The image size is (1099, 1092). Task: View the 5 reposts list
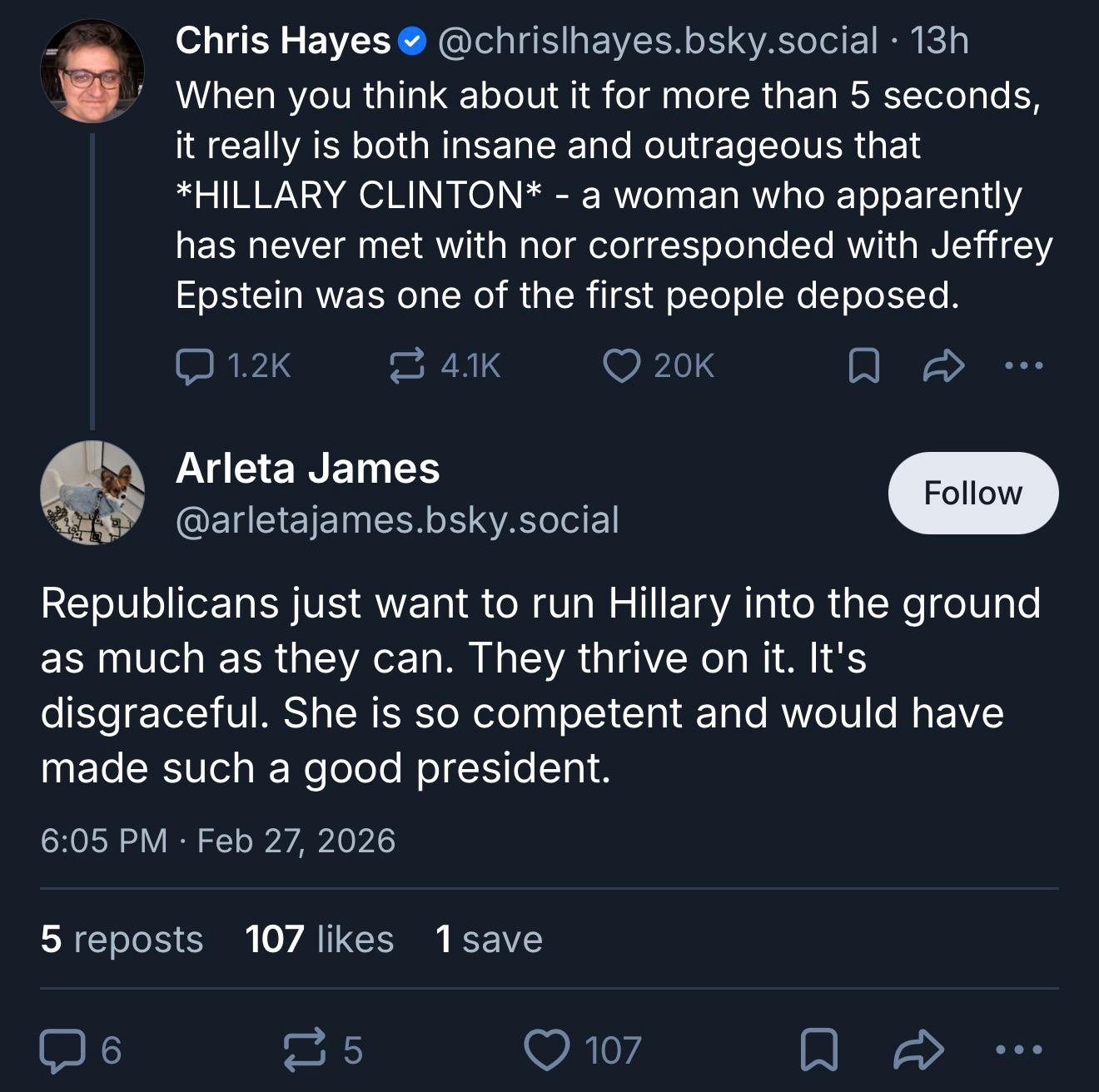[122, 940]
